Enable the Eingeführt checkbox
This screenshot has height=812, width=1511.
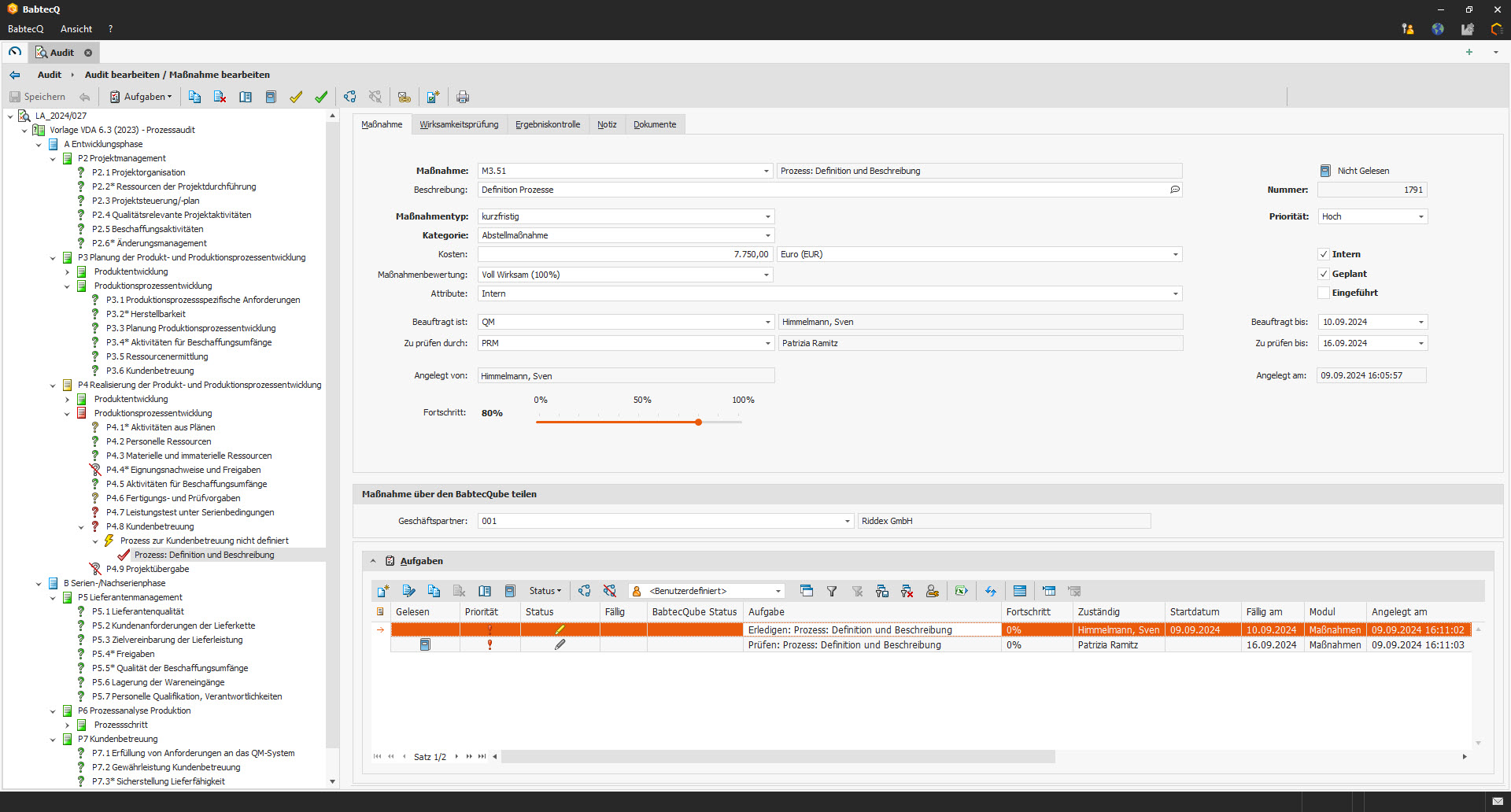click(1324, 293)
